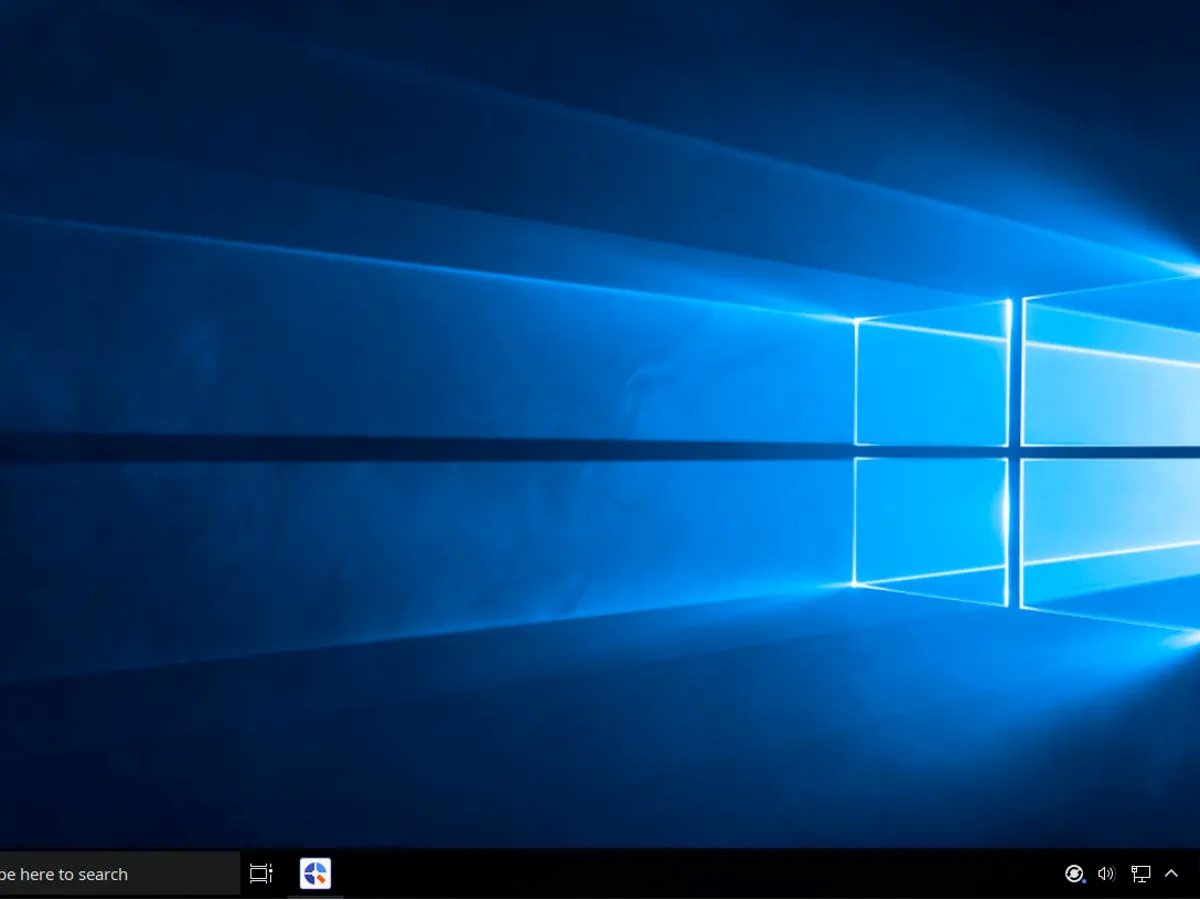The height and width of the screenshot is (900, 1200).
Task: Click an empty area of the taskbar
Action: [x=700, y=874]
